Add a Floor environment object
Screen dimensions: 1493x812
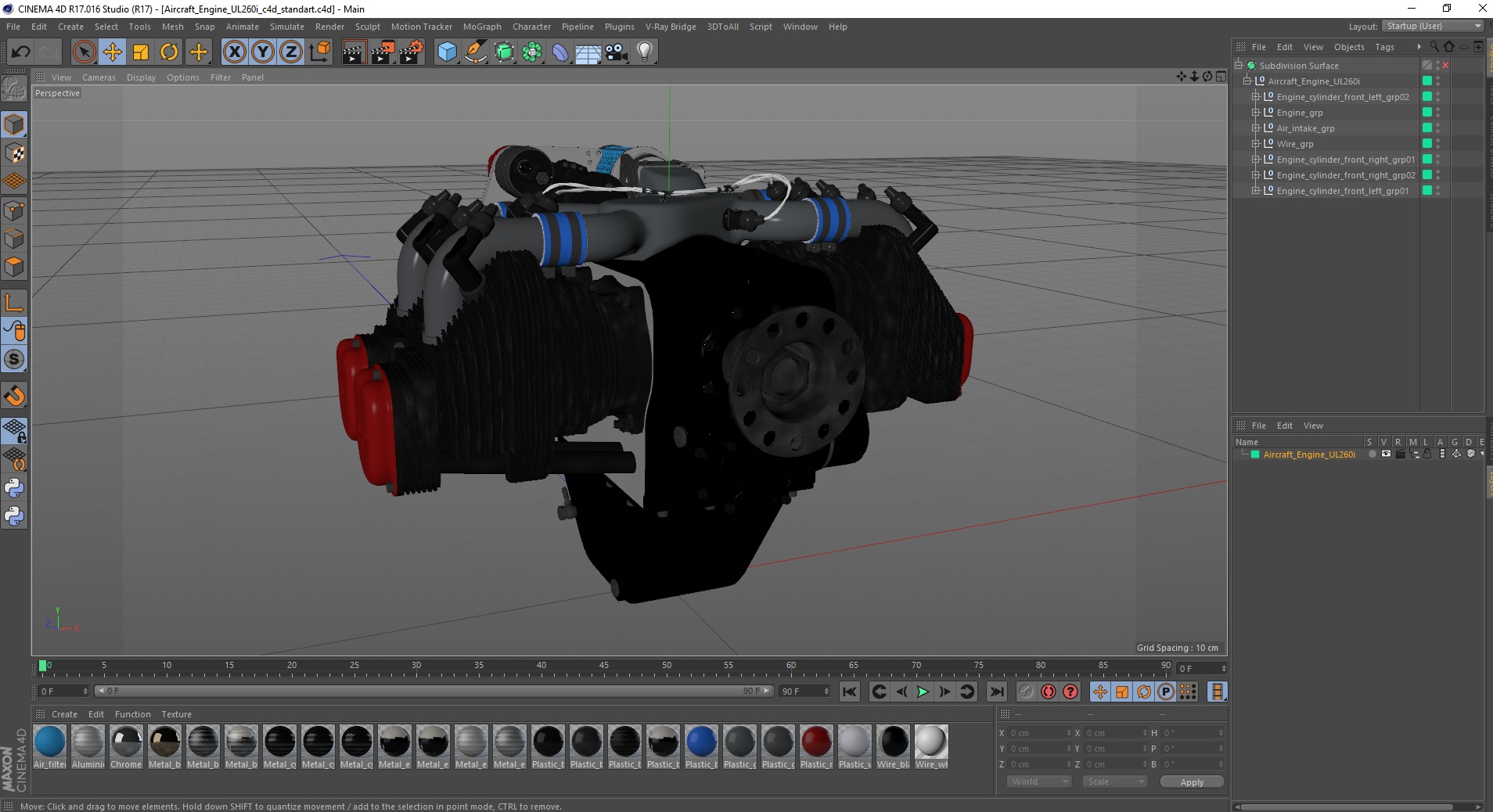(x=588, y=52)
